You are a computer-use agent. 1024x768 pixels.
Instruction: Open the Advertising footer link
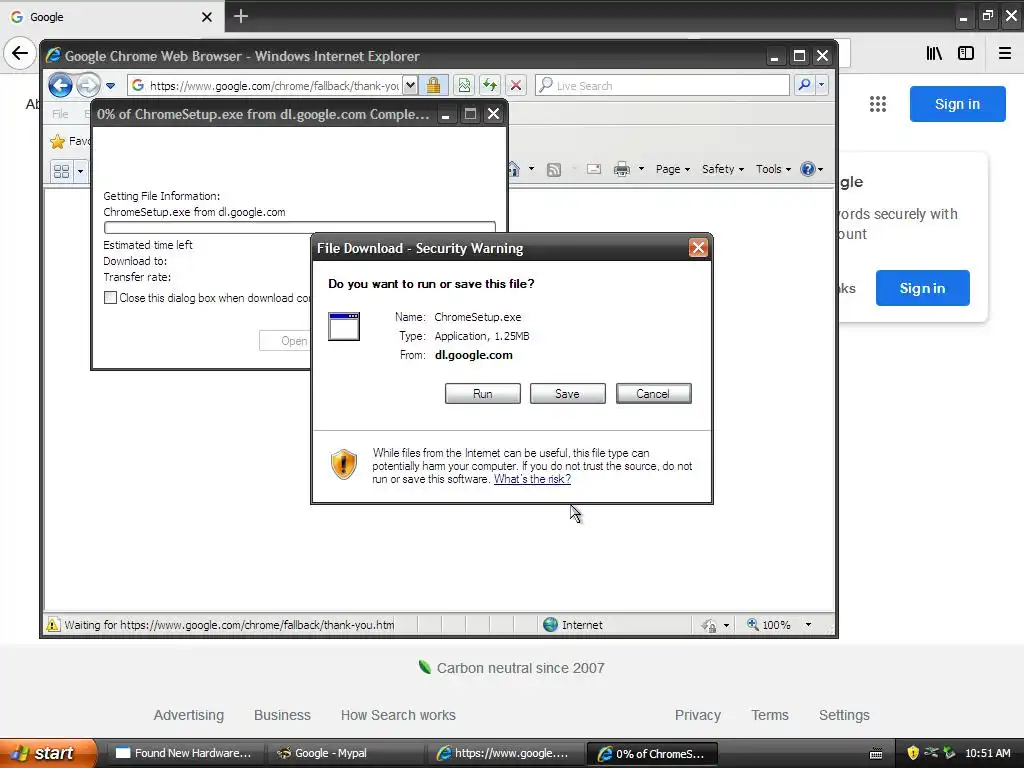click(x=189, y=715)
